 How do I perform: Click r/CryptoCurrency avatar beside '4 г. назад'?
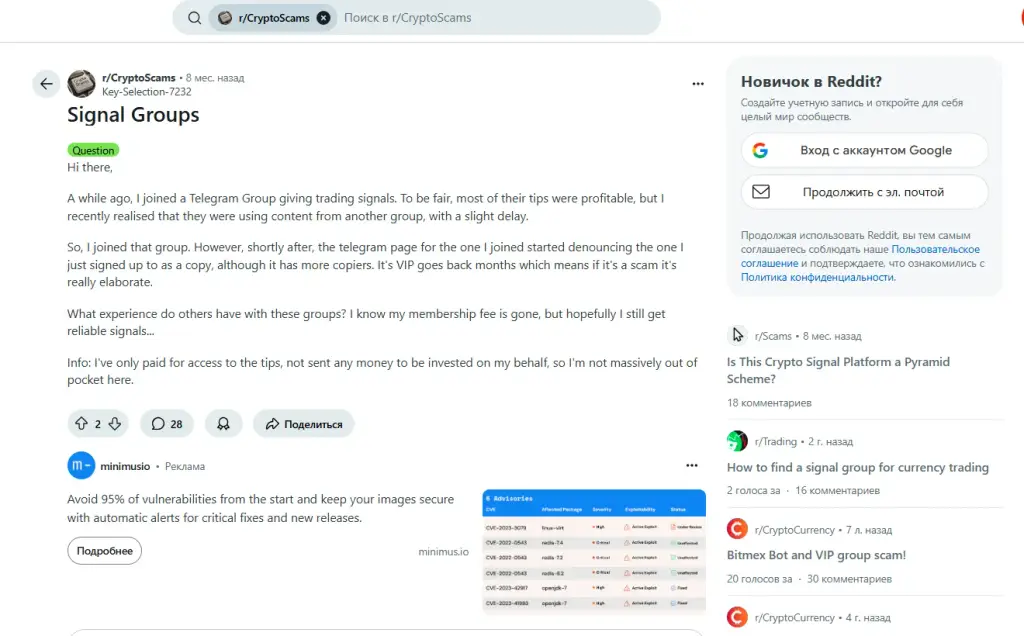tap(737, 617)
